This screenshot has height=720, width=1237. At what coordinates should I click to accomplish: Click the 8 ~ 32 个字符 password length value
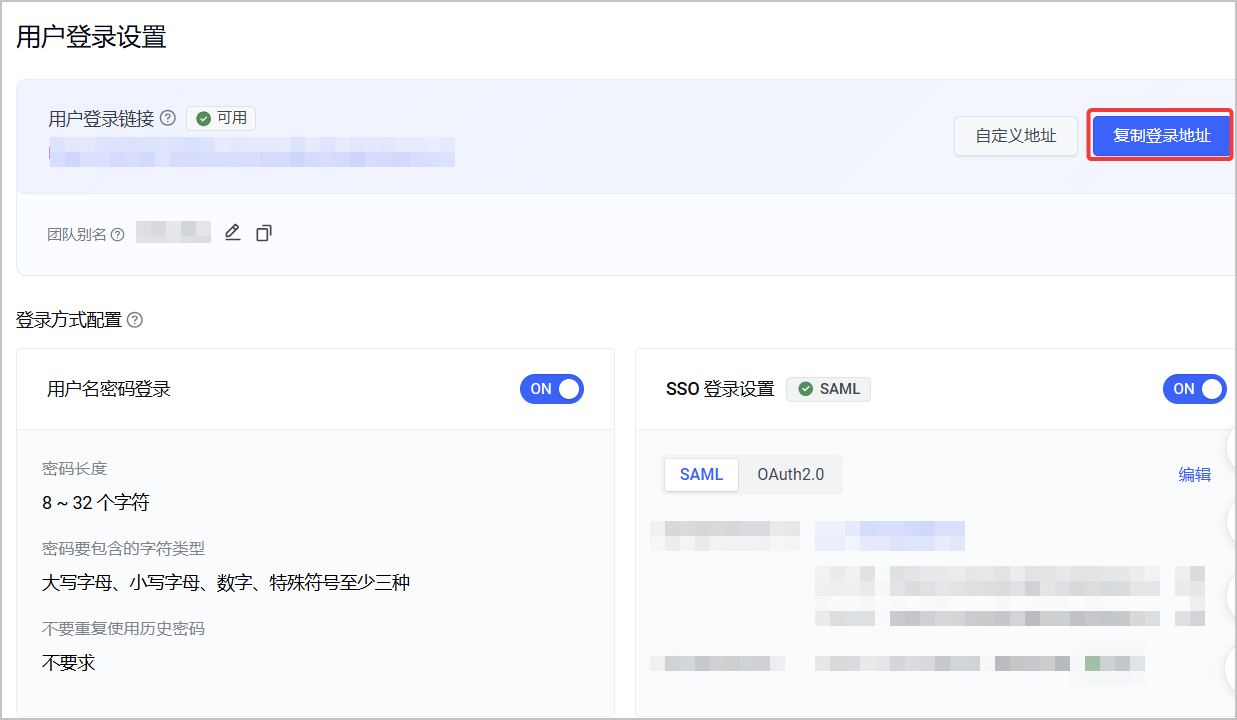pos(96,503)
